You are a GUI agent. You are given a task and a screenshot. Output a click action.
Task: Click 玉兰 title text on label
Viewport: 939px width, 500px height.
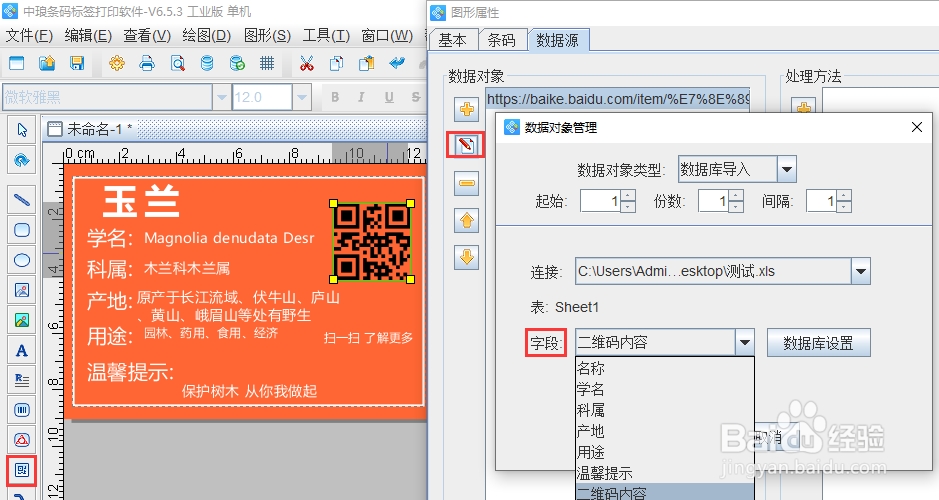141,201
